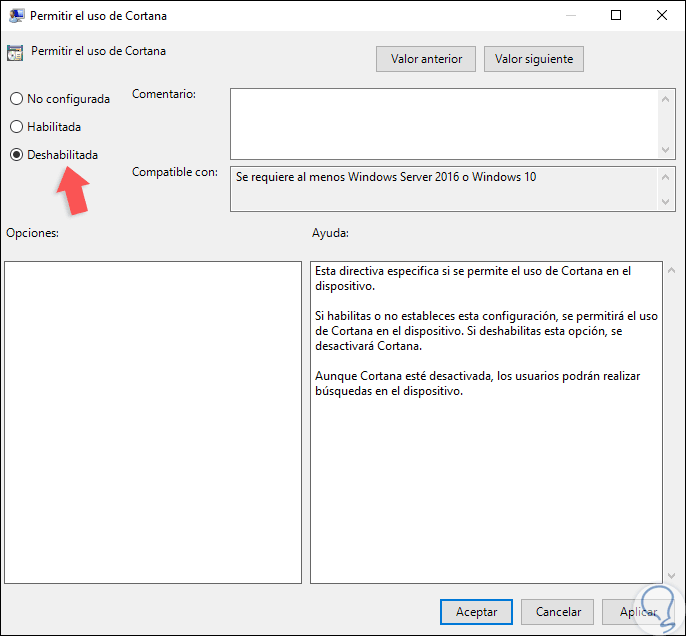Maximize the dialog window
The image size is (686, 636).
(x=616, y=15)
